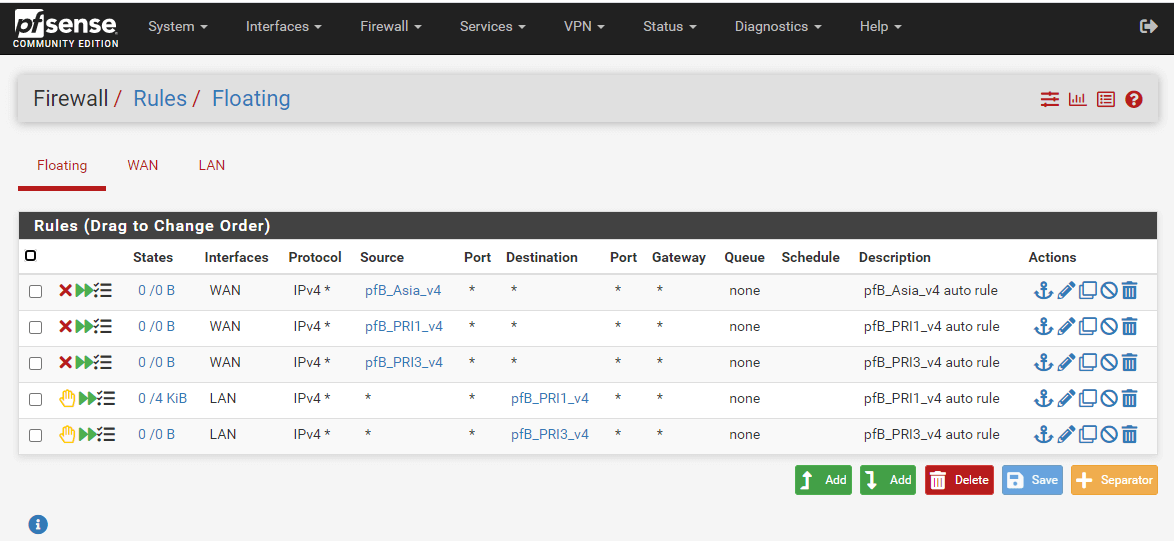The width and height of the screenshot is (1174, 541).
Task: Switch to the LAN tab
Action: click(212, 165)
